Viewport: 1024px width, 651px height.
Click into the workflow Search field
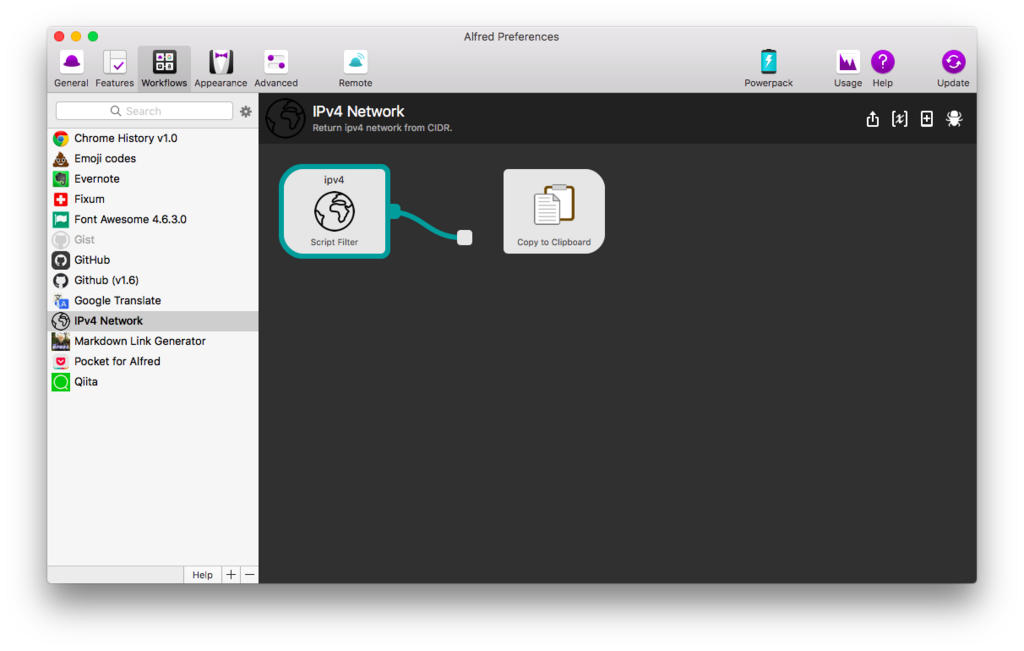pyautogui.click(x=144, y=111)
